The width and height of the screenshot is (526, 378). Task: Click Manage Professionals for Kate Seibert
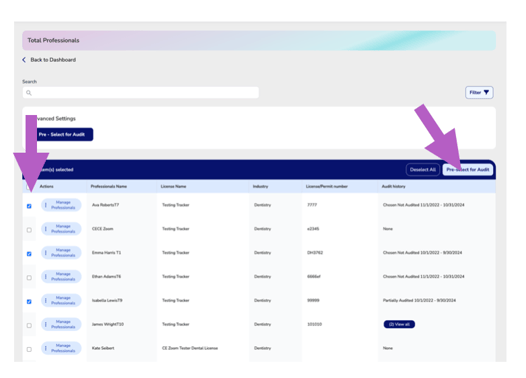pyautogui.click(x=61, y=348)
